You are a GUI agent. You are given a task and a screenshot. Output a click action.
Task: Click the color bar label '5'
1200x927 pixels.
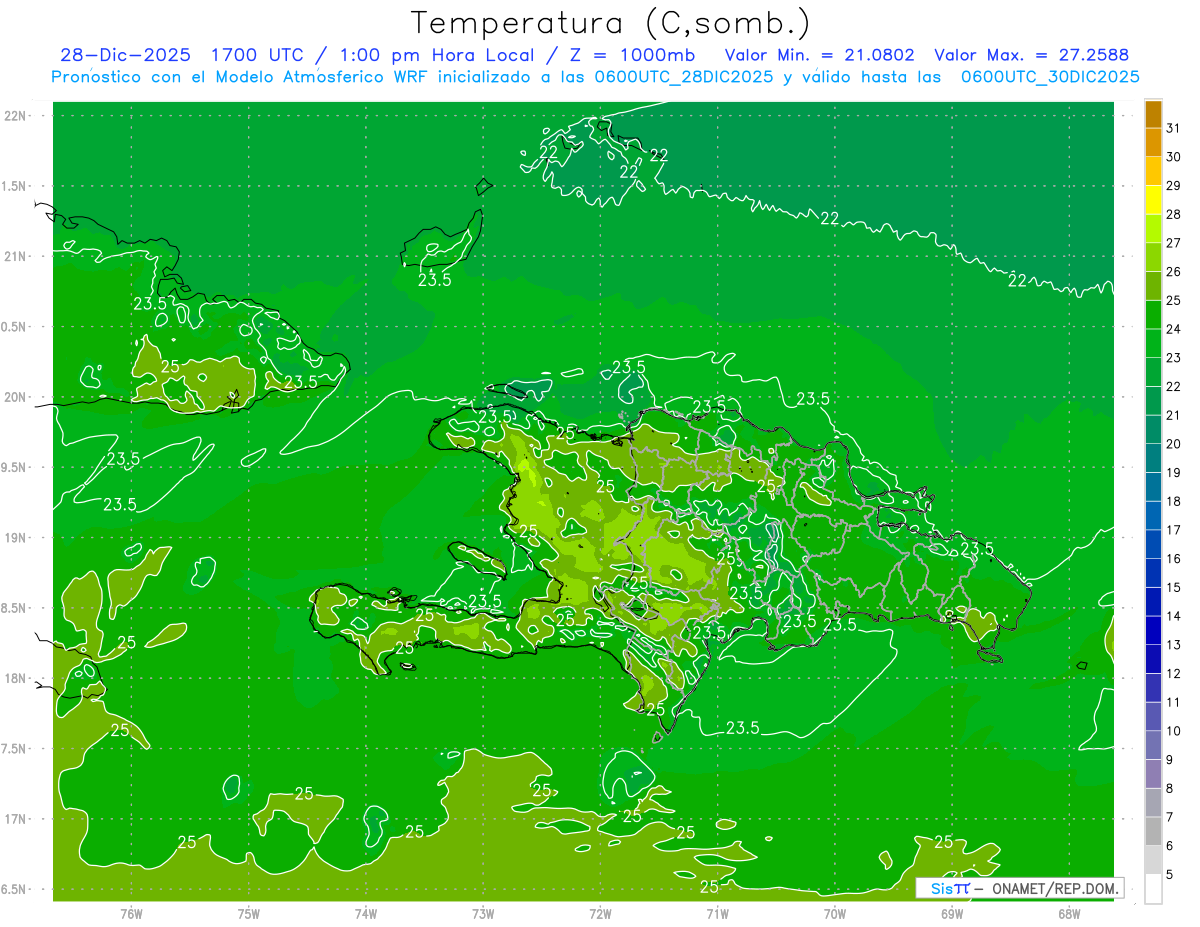1170,875
